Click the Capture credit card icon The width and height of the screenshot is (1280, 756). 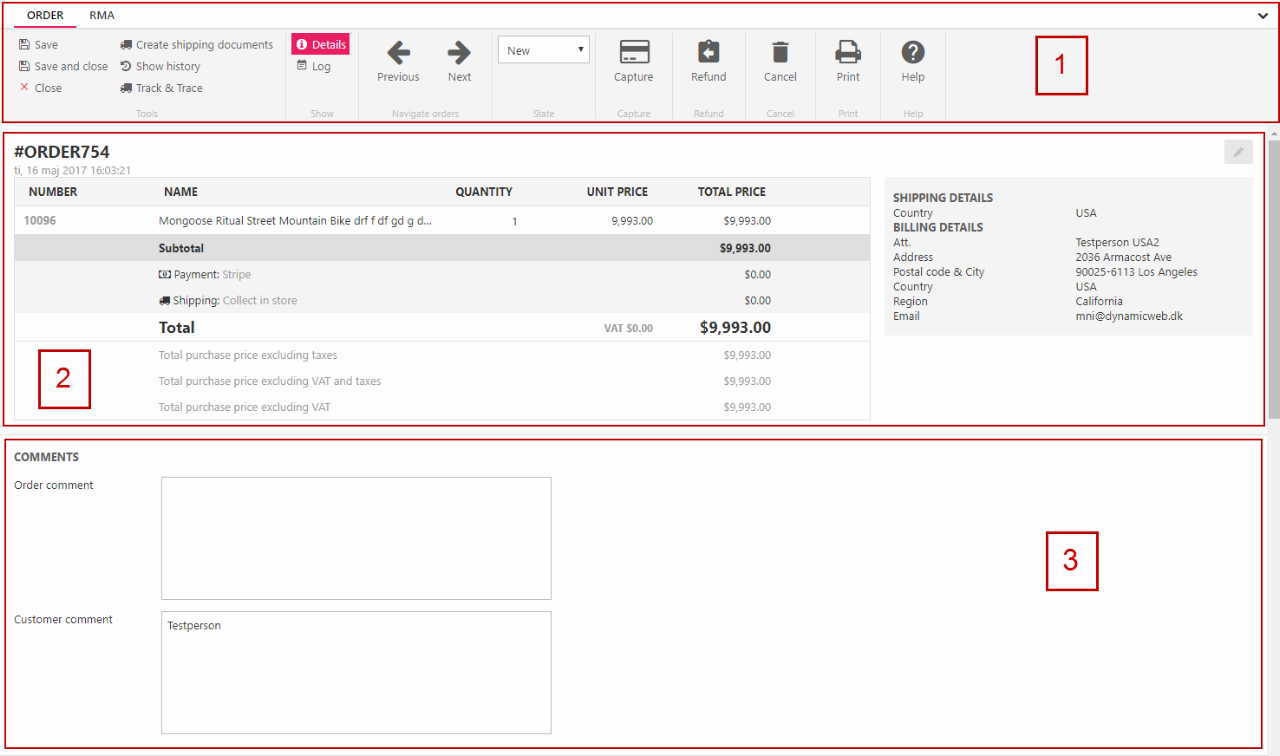(634, 52)
